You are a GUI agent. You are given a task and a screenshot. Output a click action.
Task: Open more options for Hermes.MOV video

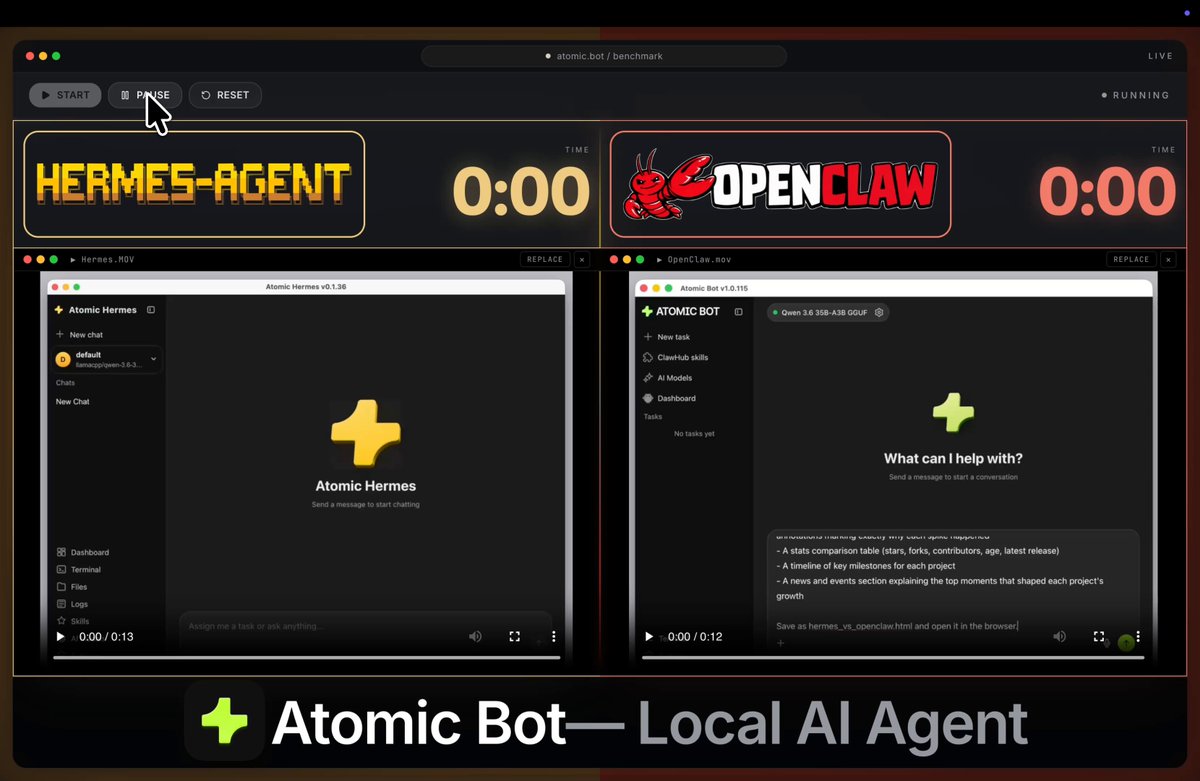click(x=553, y=636)
